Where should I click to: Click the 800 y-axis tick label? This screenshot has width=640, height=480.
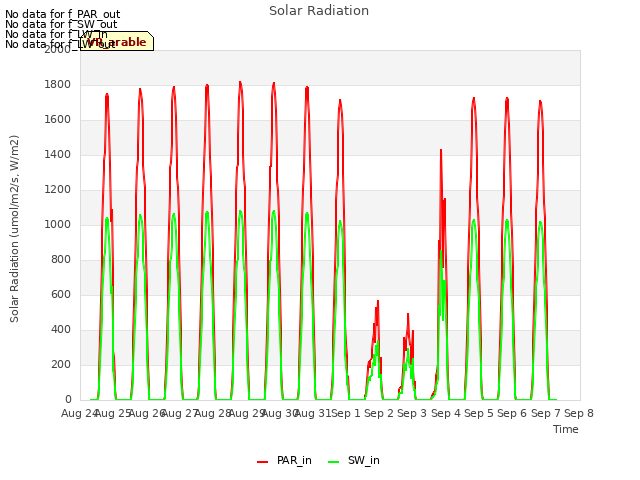pyautogui.click(x=61, y=260)
